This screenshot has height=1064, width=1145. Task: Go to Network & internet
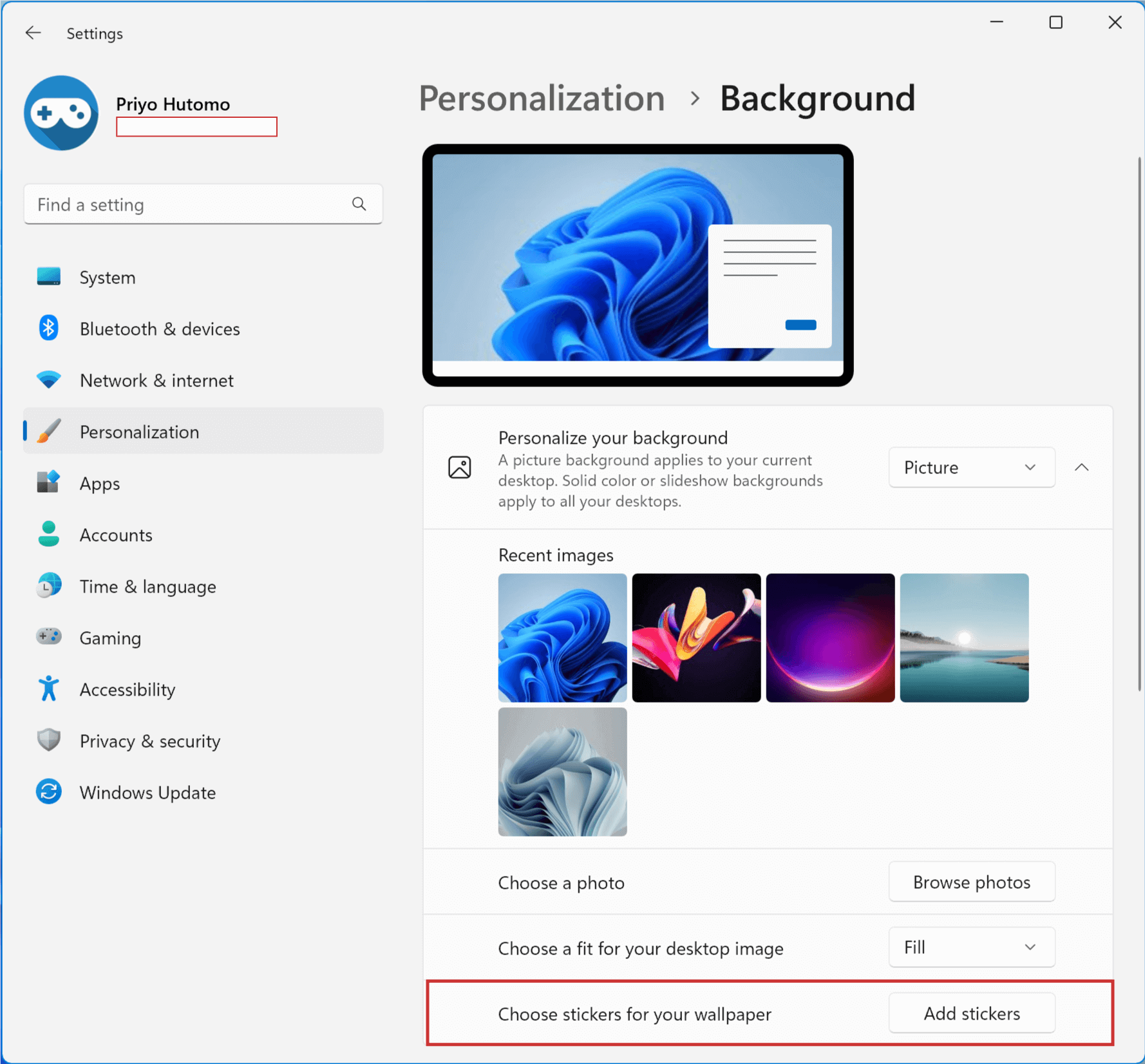coord(203,380)
